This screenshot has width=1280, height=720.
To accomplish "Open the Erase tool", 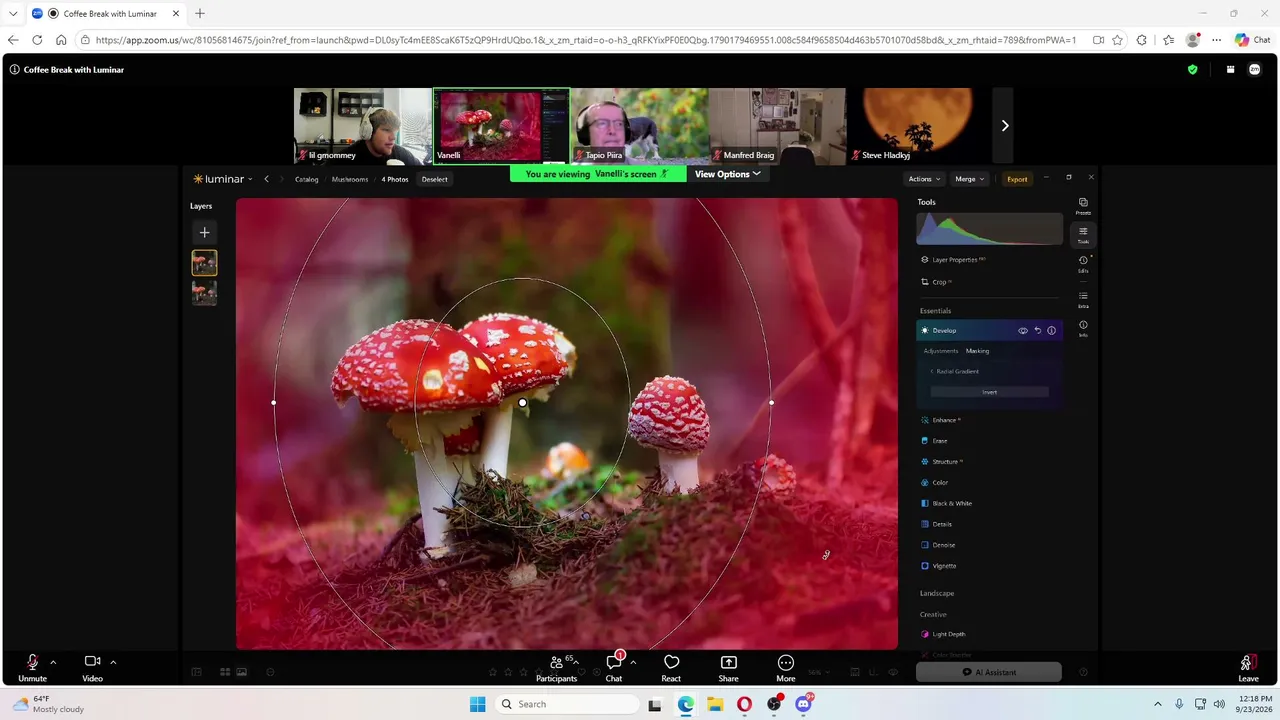I will (x=939, y=441).
